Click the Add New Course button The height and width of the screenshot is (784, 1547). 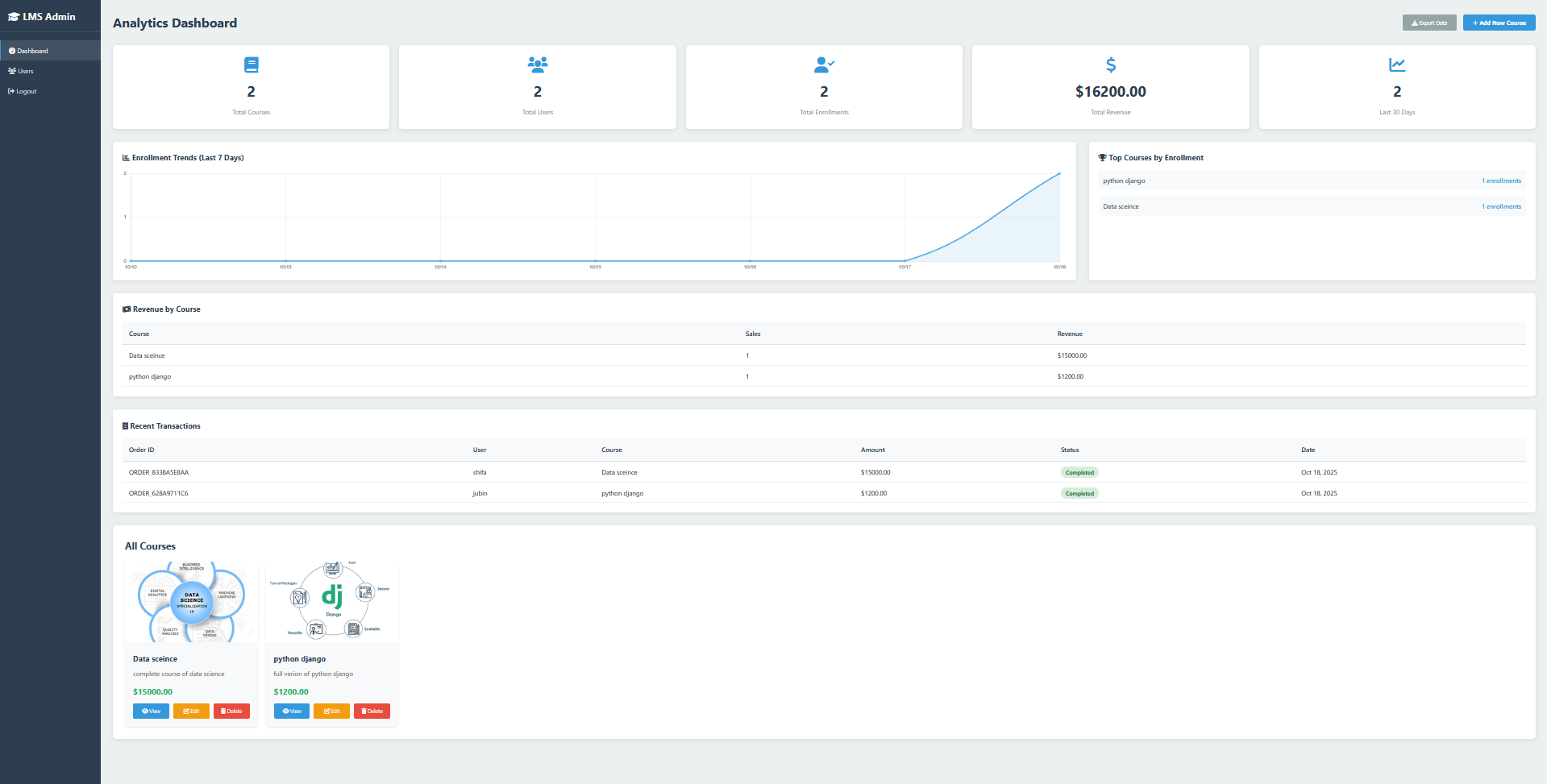[1498, 23]
